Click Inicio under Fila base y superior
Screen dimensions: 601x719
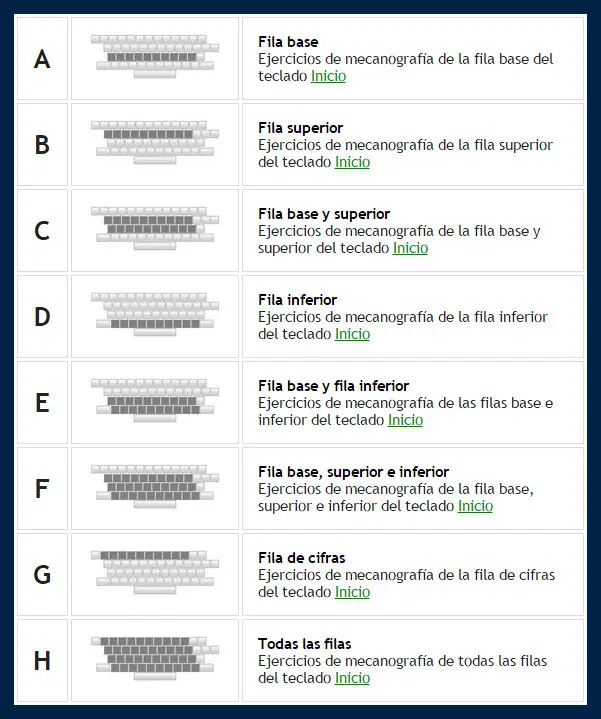(x=410, y=248)
